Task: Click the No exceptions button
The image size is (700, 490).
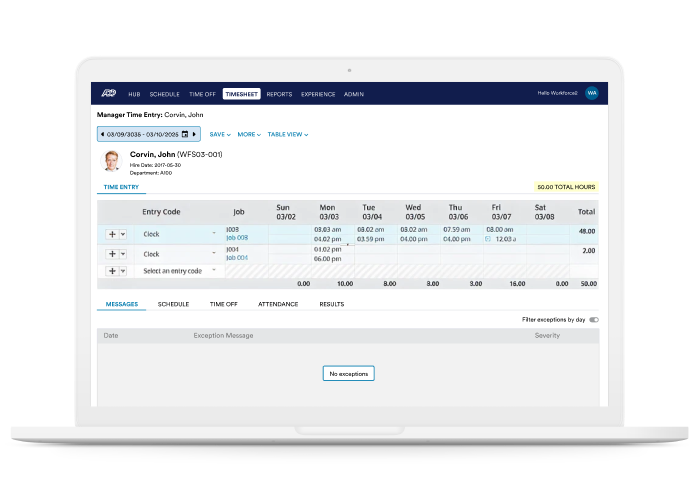Action: 349,373
